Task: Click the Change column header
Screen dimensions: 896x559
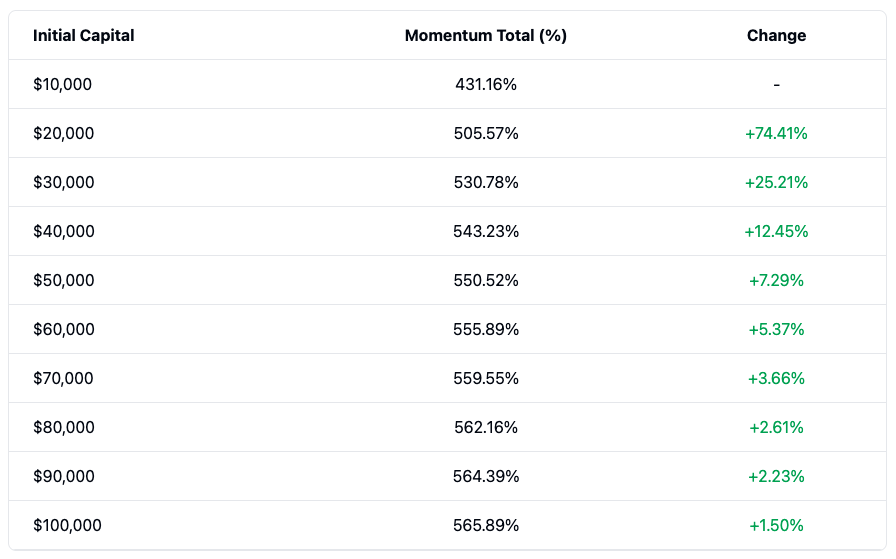Action: click(x=776, y=36)
